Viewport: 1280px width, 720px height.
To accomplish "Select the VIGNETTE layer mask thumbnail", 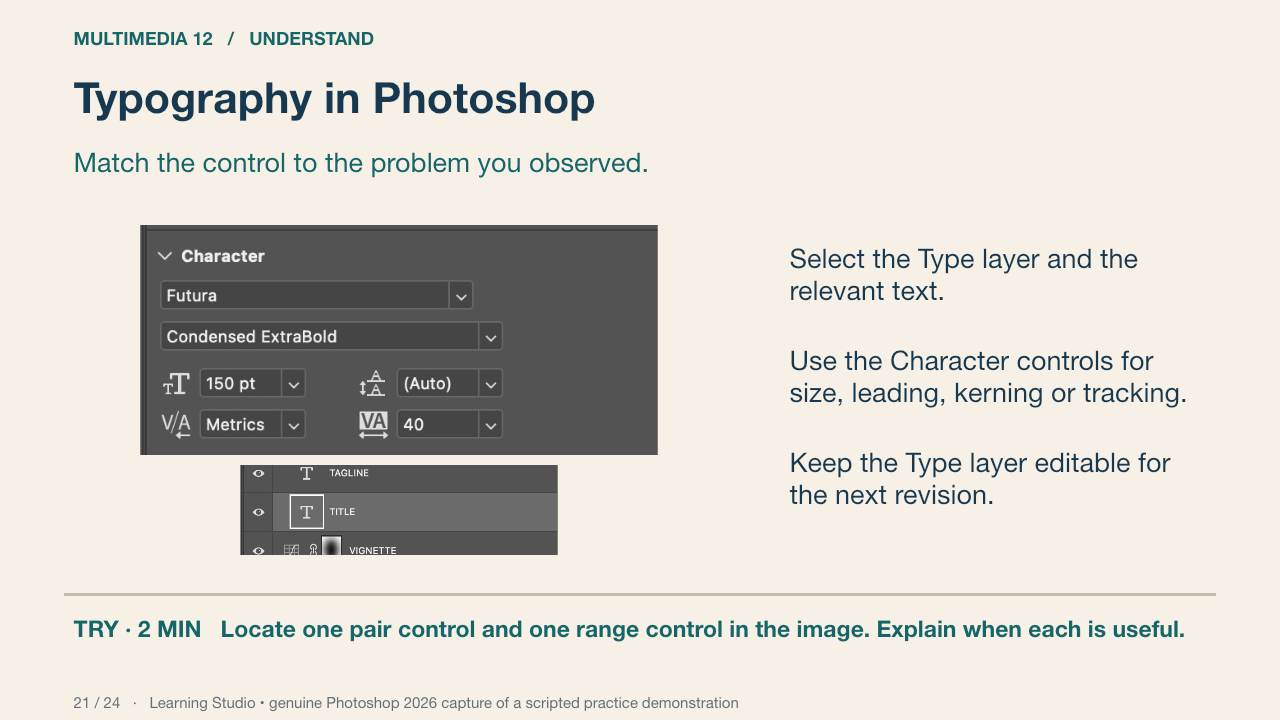I will [x=331, y=547].
